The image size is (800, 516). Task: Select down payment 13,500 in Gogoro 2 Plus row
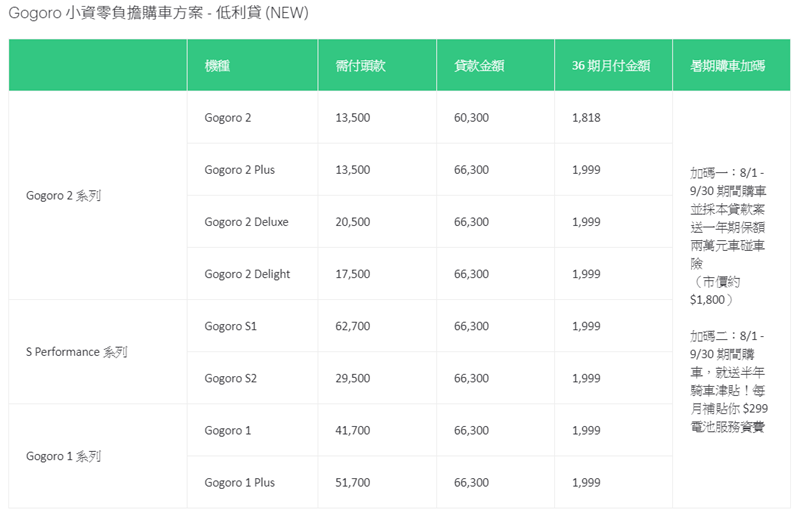click(x=353, y=169)
